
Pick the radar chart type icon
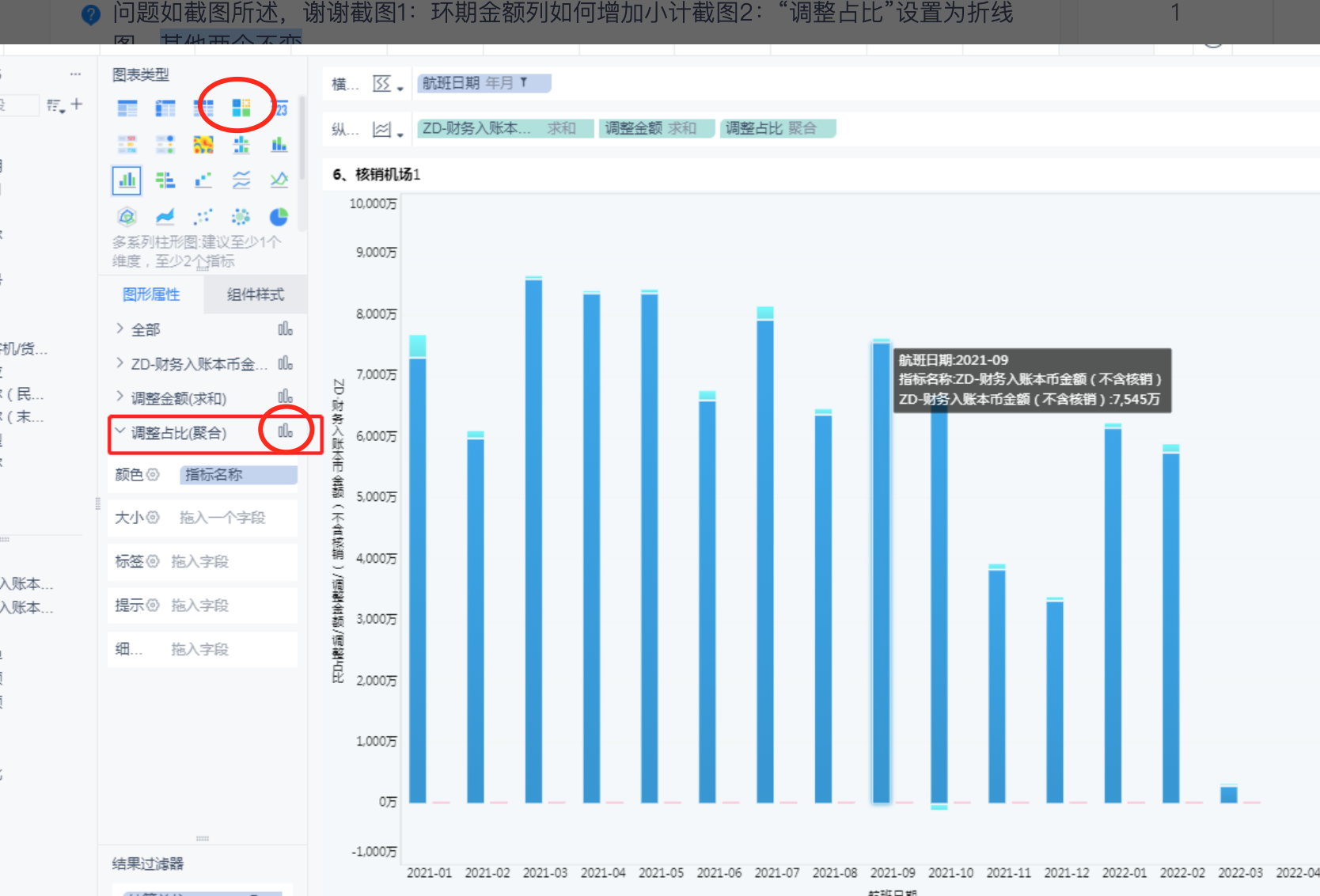(x=127, y=217)
